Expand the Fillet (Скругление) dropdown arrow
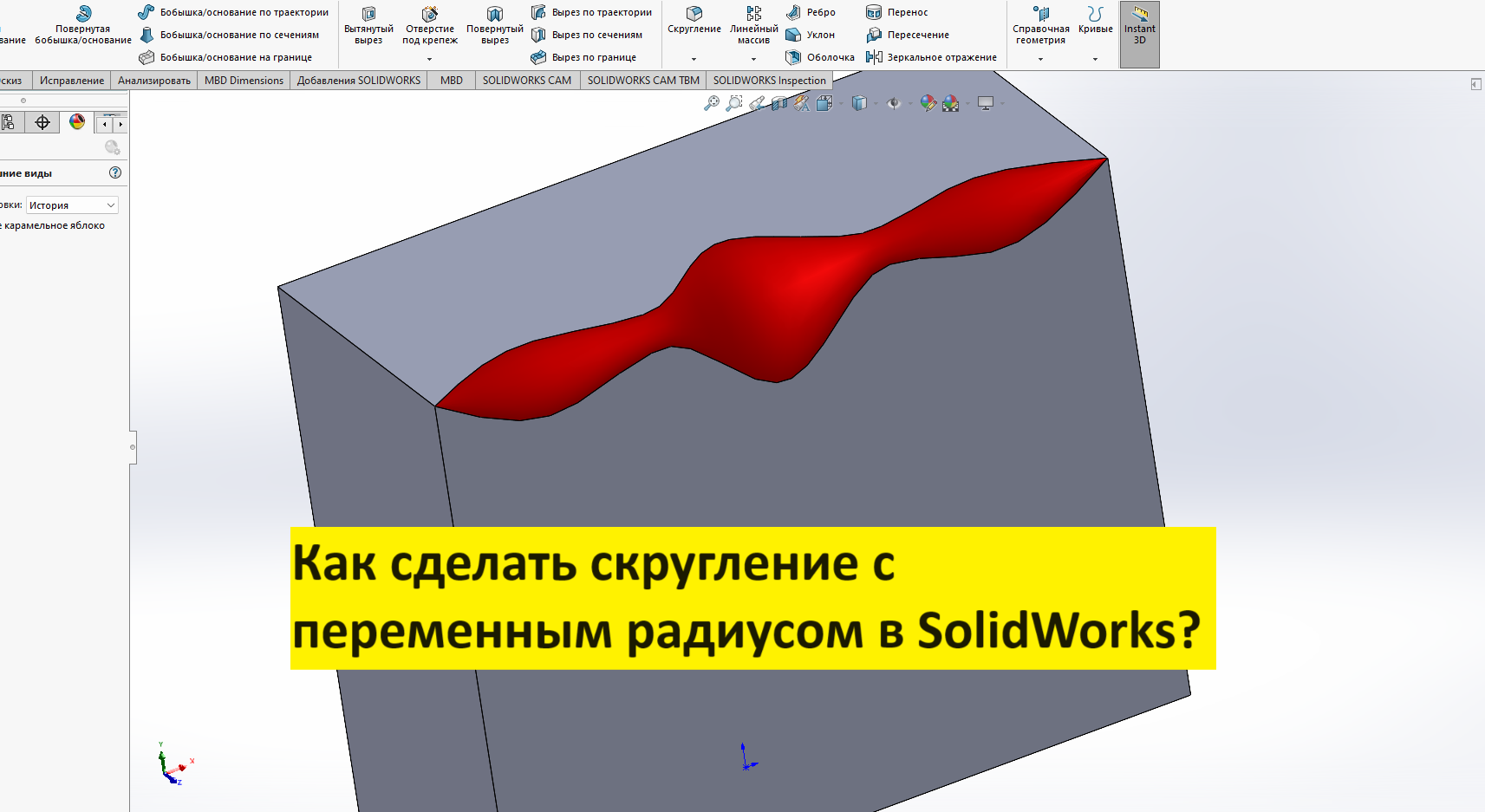The width and height of the screenshot is (1485, 812). [x=694, y=59]
